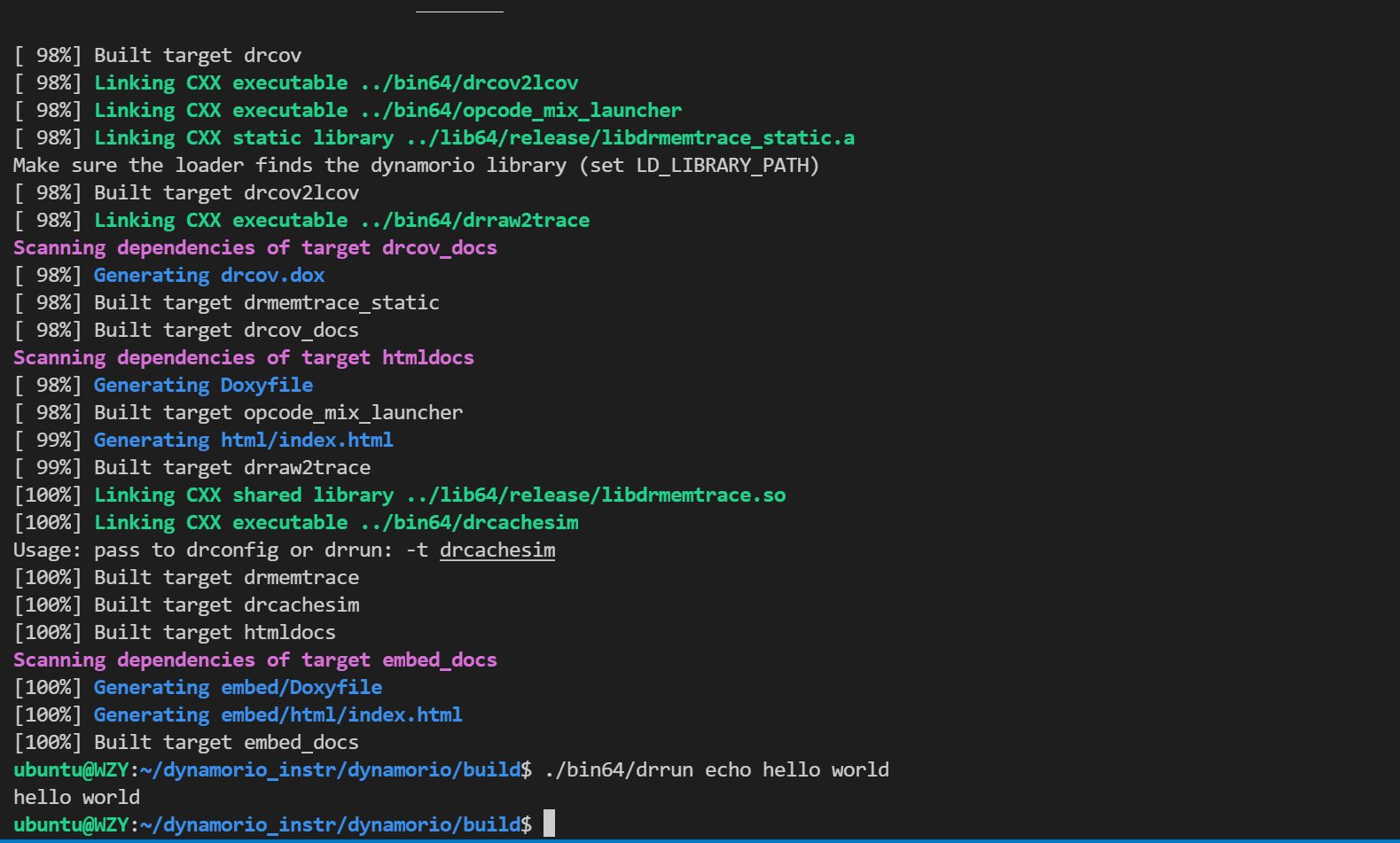Click the path '../lib64/release/libdrmemtrace.so'

596,496
